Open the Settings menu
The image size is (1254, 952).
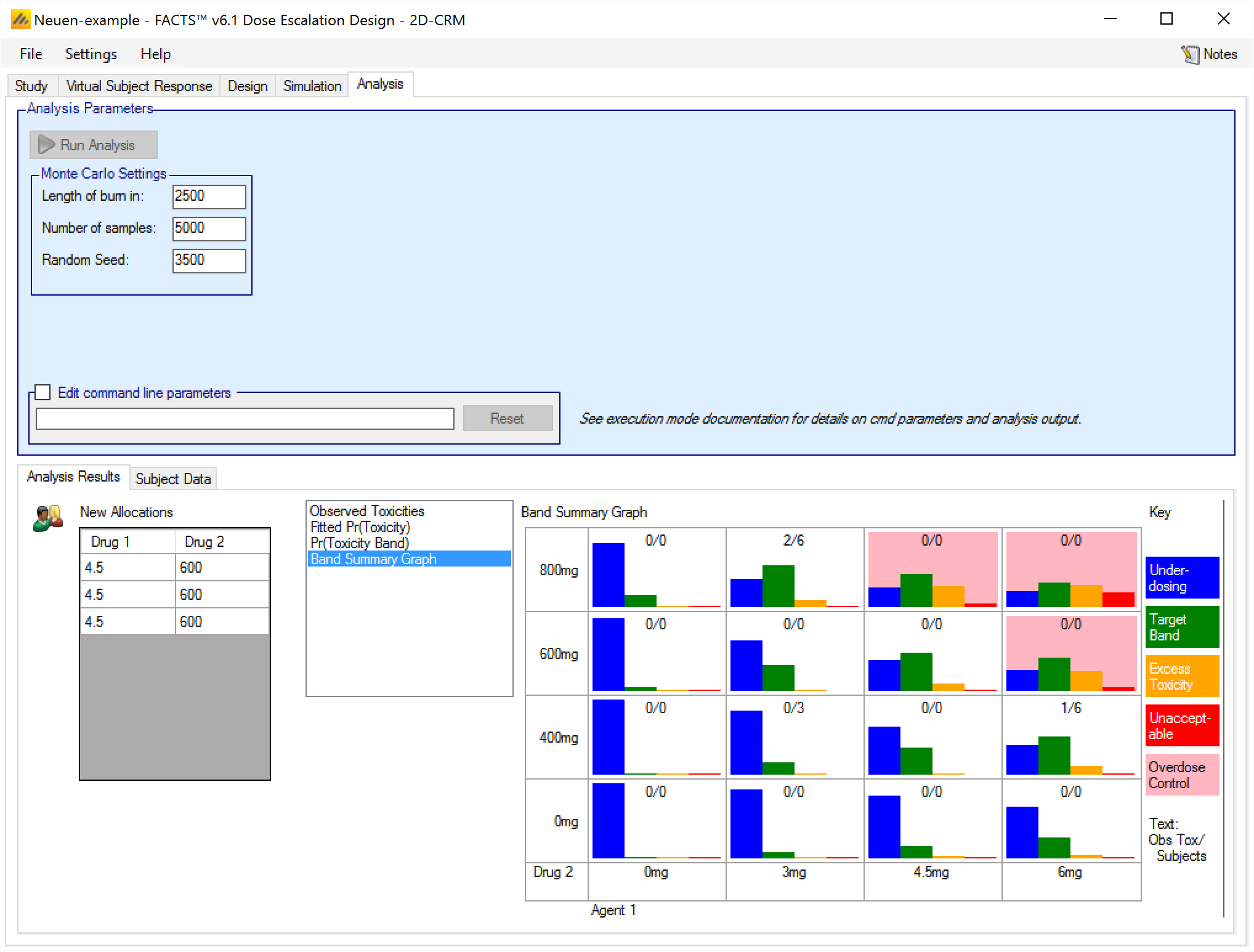(x=91, y=54)
